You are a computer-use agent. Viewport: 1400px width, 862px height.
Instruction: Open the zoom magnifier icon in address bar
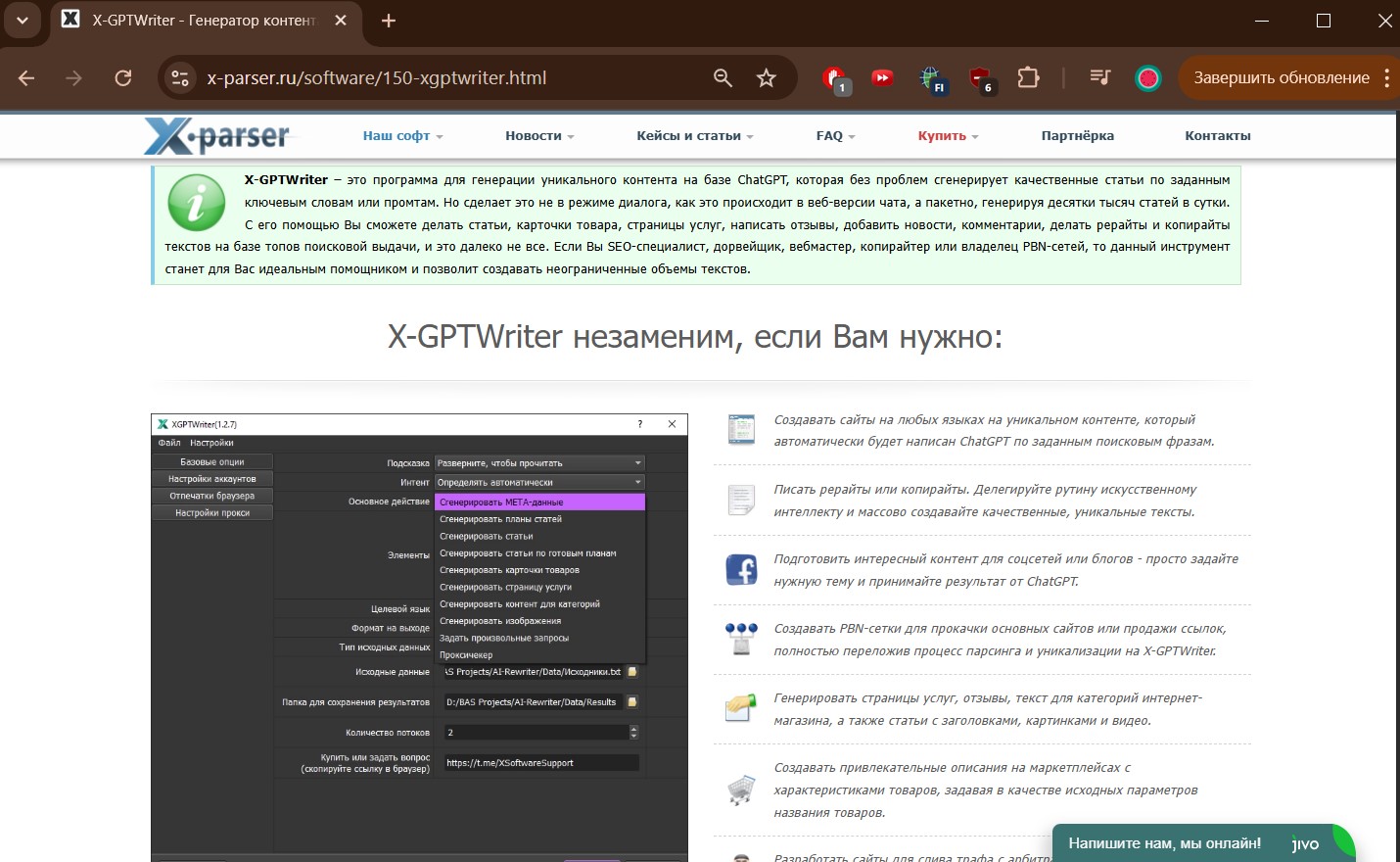[723, 78]
